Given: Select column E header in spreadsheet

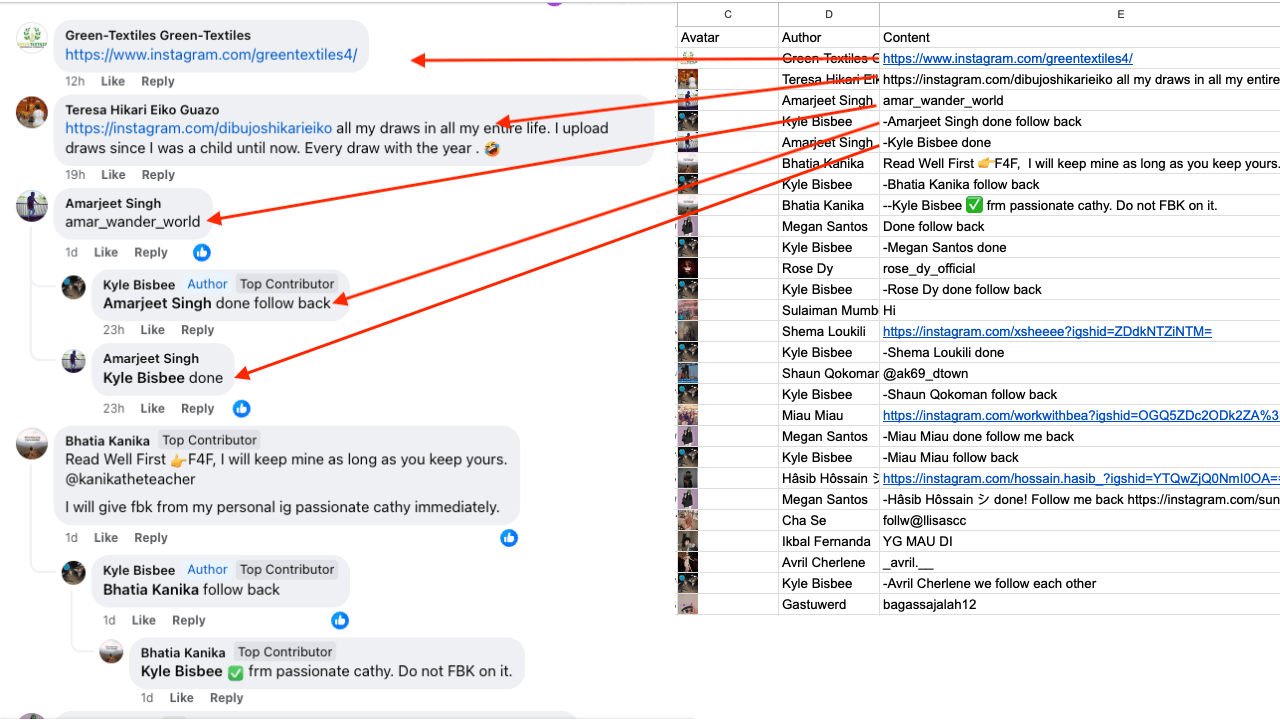Looking at the screenshot, I should tap(1120, 14).
